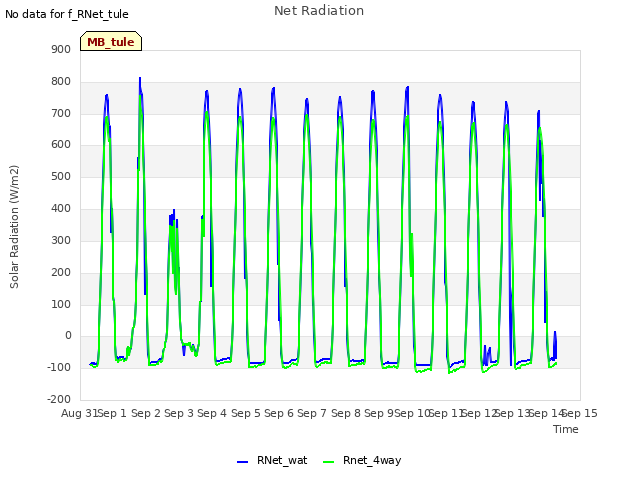This screenshot has width=640, height=480.
Task: Click the 400 y-axis tick label
Action: click(61, 209)
